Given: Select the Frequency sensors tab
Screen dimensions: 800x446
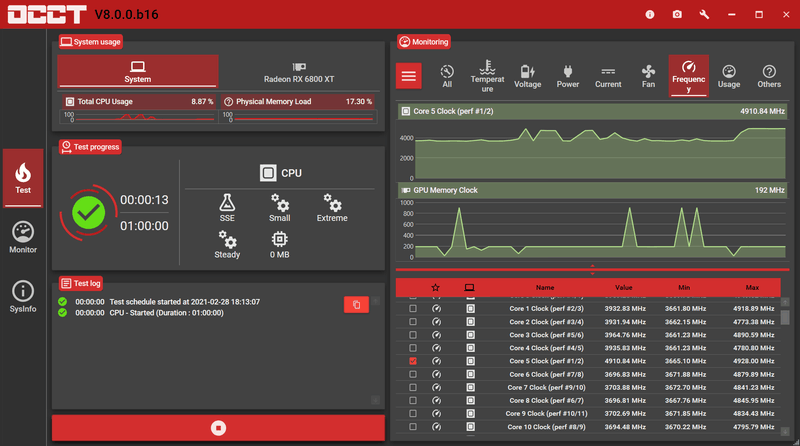Looking at the screenshot, I should pyautogui.click(x=689, y=76).
